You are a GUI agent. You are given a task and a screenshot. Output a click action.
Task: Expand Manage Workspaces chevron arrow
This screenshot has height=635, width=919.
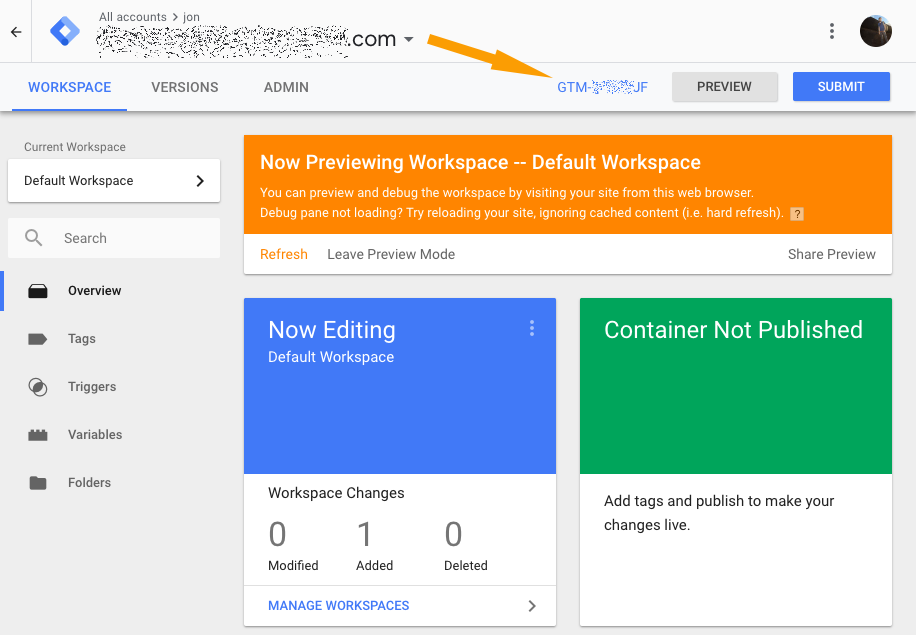point(532,606)
